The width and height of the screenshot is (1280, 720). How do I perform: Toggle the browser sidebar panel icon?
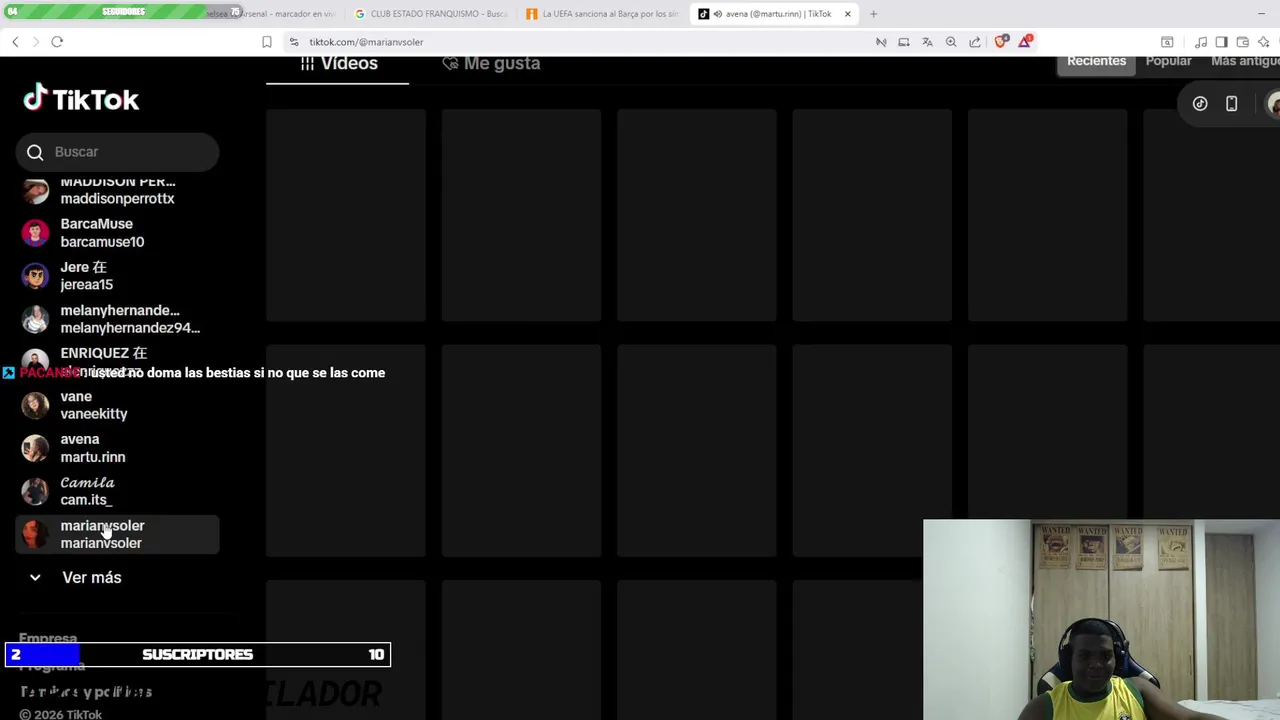[1221, 42]
